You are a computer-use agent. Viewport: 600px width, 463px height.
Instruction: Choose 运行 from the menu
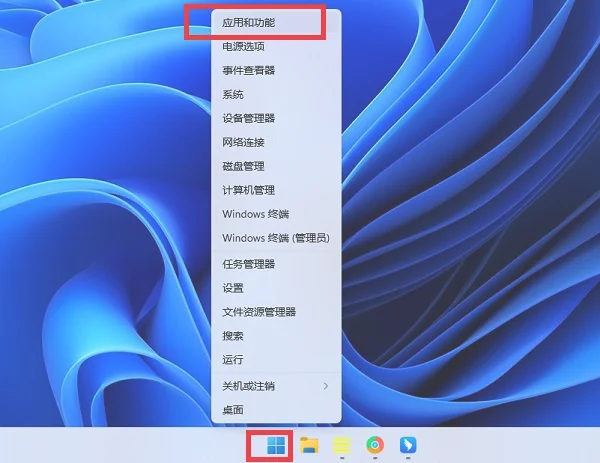point(276,360)
